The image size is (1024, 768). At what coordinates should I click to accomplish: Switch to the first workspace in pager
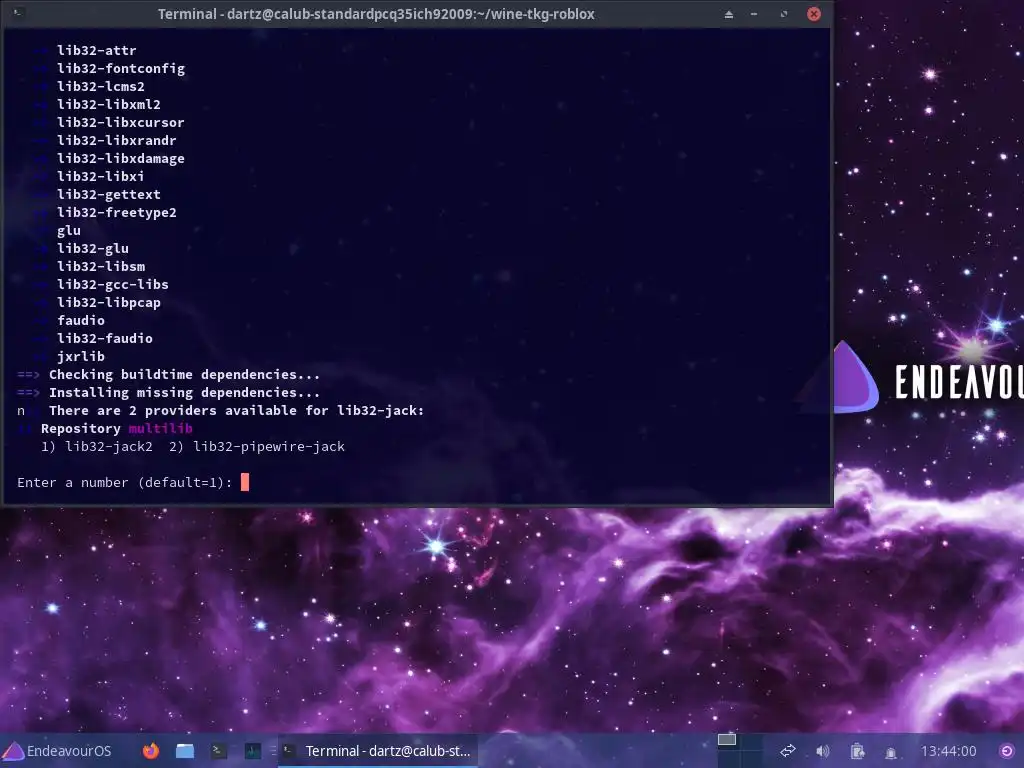727,744
